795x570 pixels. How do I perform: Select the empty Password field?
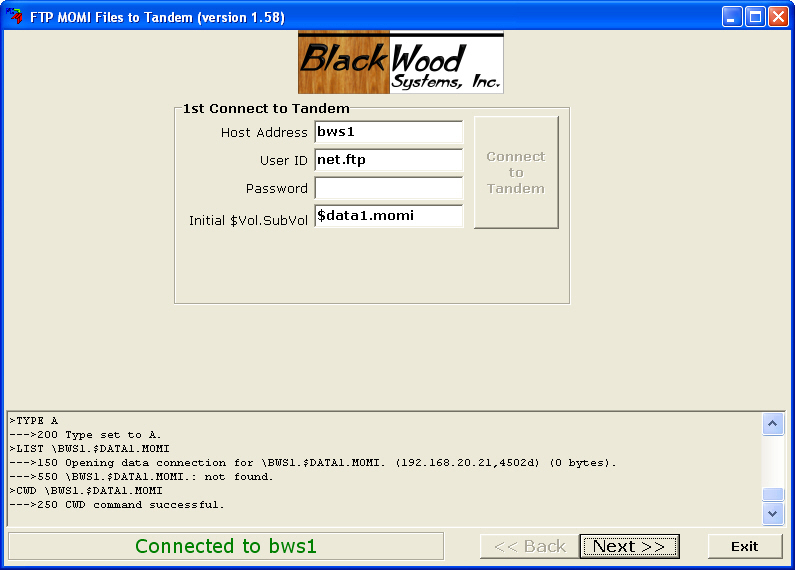coord(388,188)
